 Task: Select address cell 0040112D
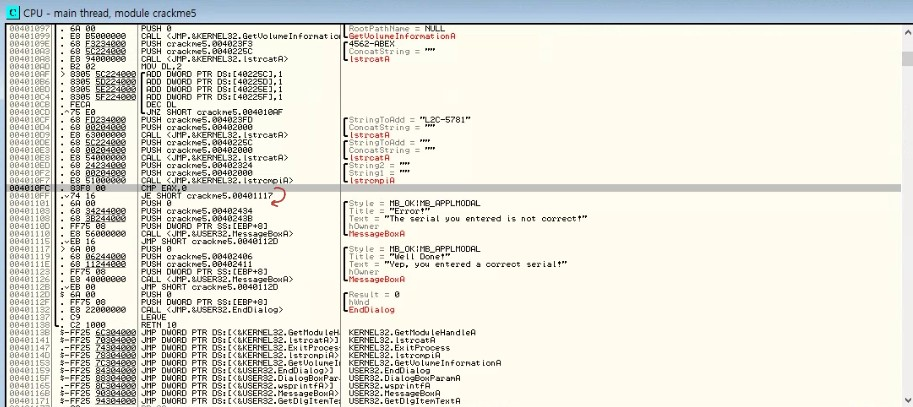[x=29, y=295]
